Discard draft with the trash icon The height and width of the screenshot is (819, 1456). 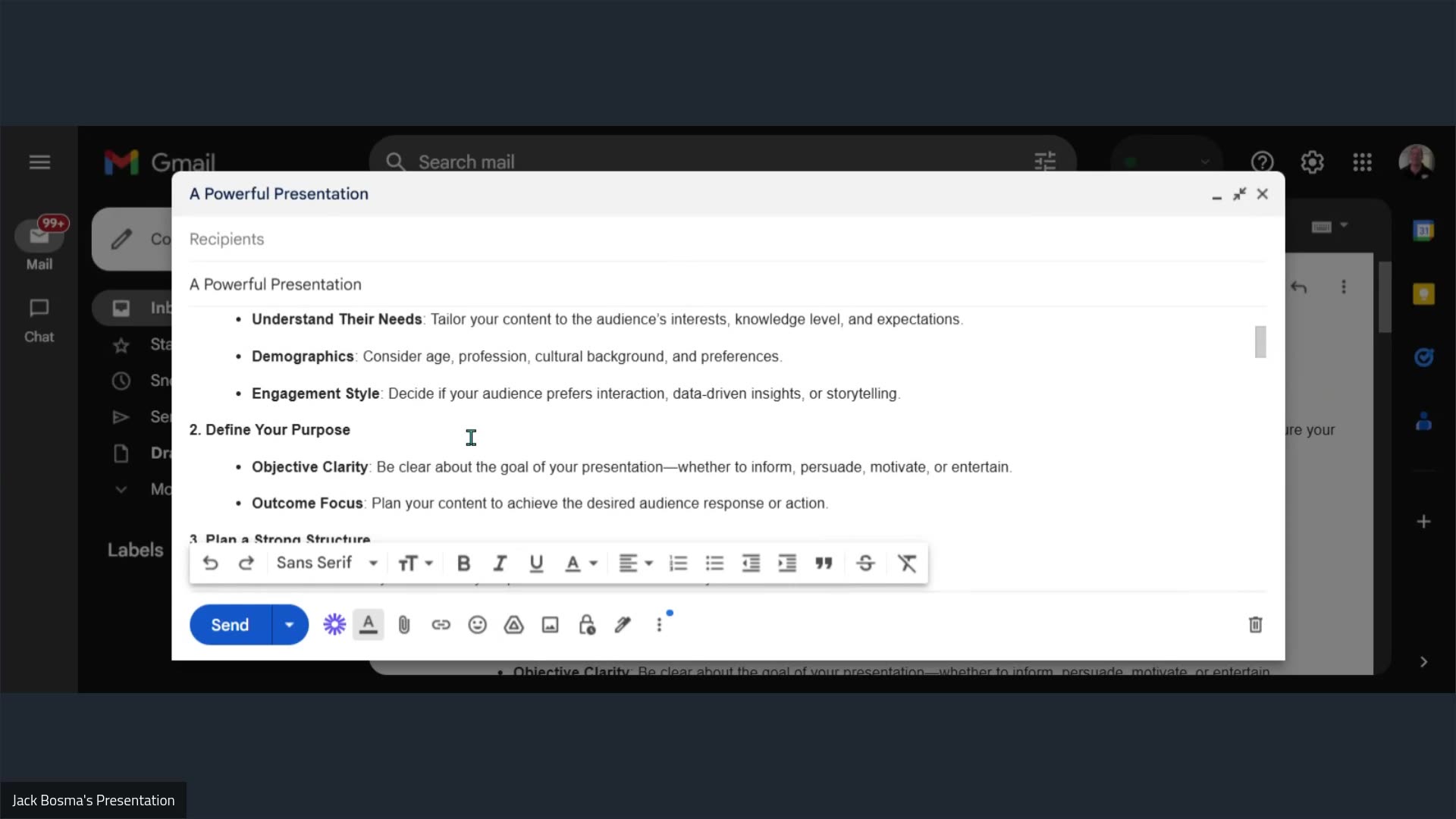point(1255,625)
